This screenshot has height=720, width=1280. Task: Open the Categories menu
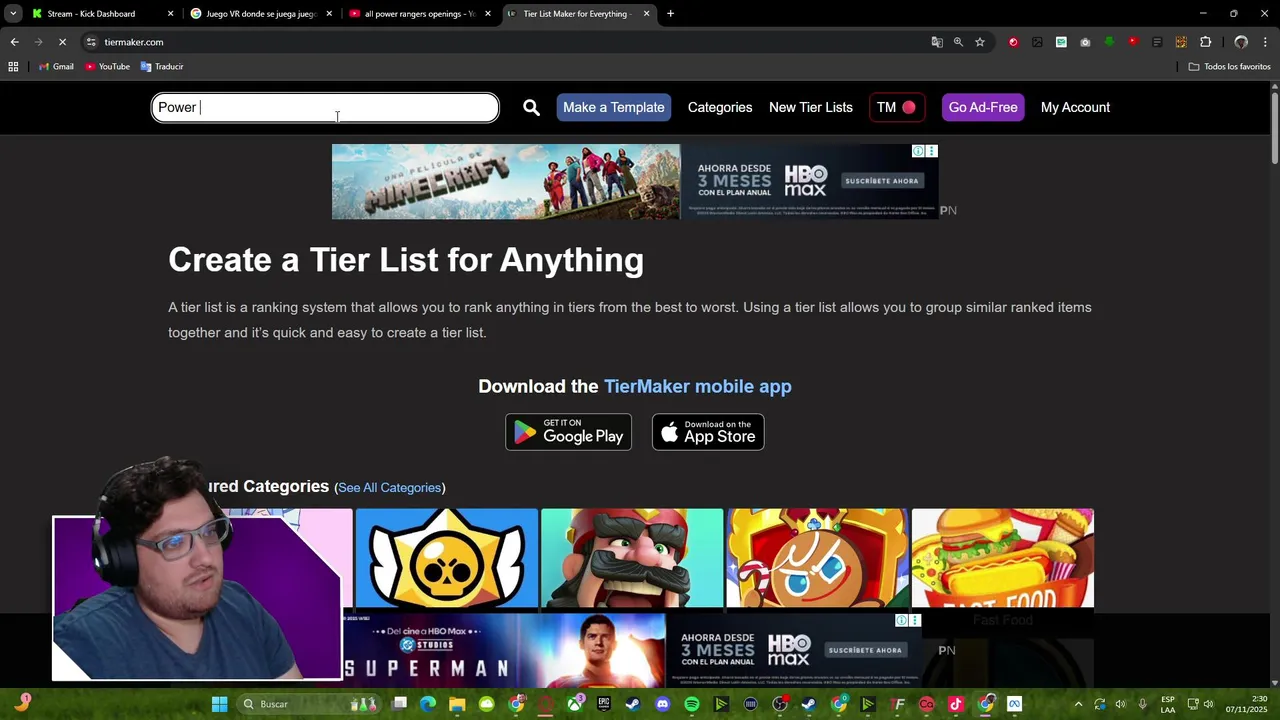coord(720,107)
